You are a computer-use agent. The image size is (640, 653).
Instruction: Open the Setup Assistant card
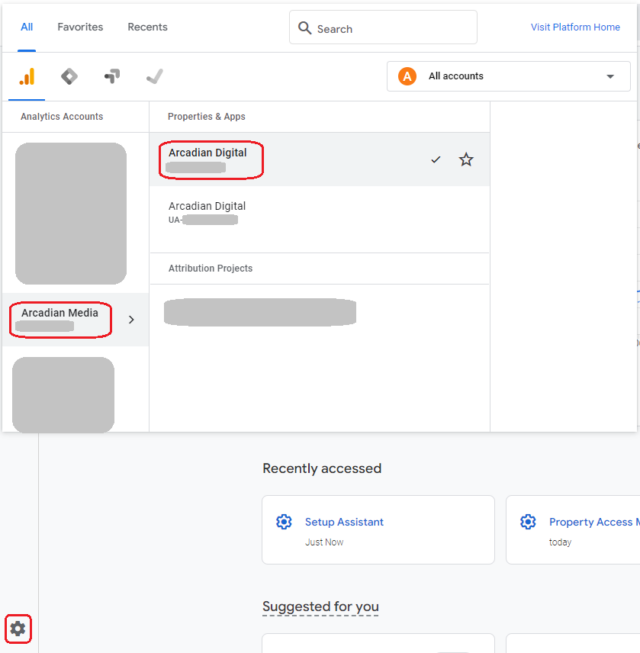(x=378, y=530)
